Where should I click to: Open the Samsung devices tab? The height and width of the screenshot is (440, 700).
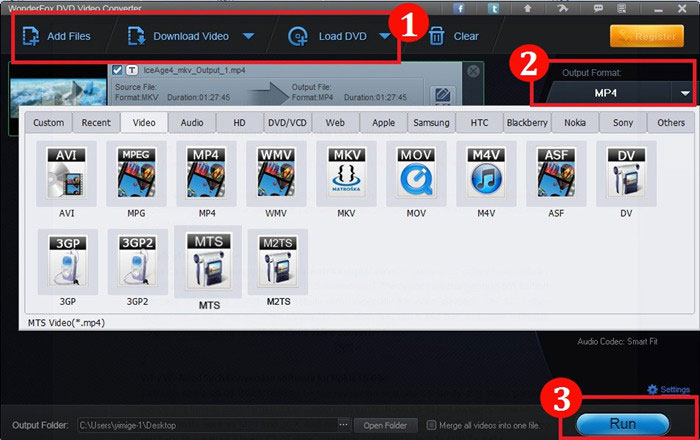click(x=431, y=123)
